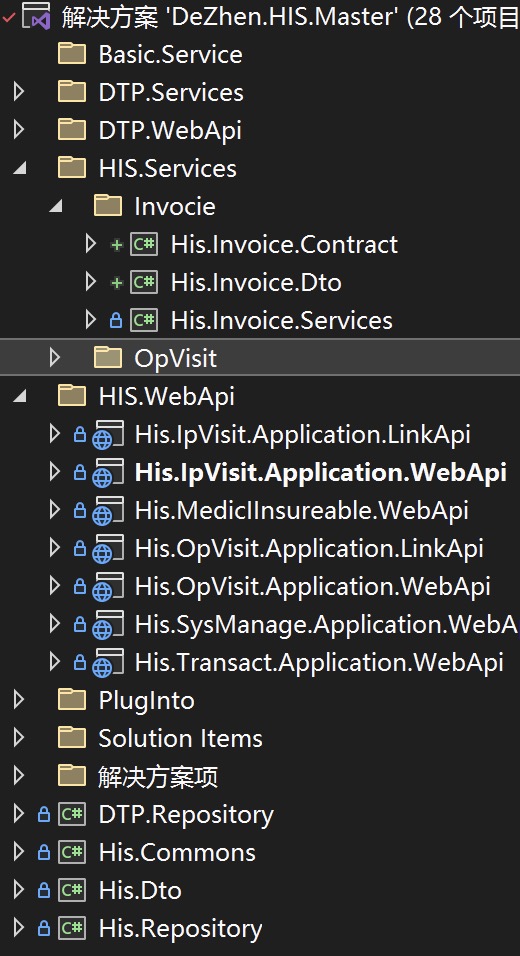Expand the DTP.Services folder
Viewport: 520px width, 956px height.
(19, 92)
